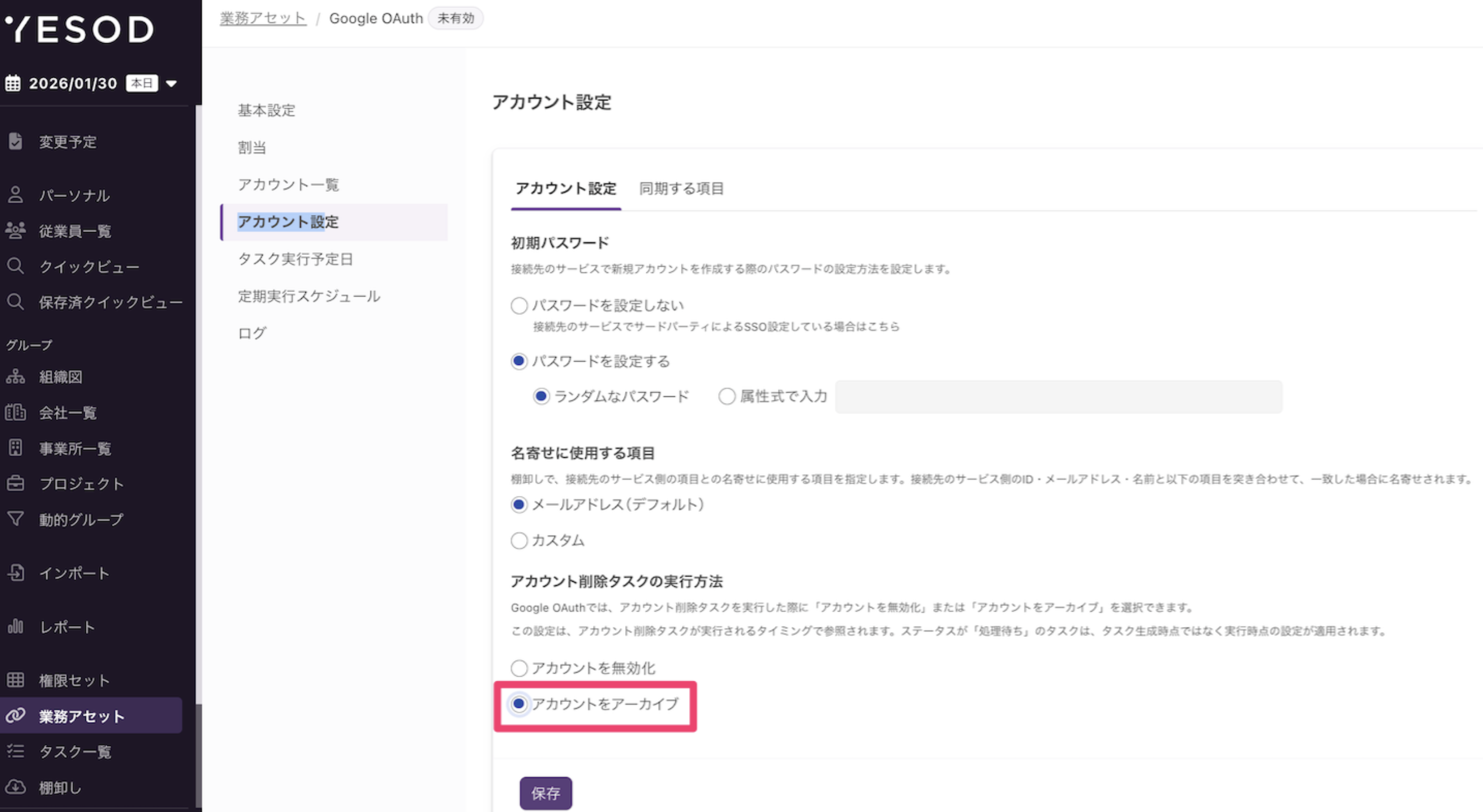The image size is (1483, 812).
Task: Click the calendar icon beside 2026/01/30
Action: (x=13, y=84)
